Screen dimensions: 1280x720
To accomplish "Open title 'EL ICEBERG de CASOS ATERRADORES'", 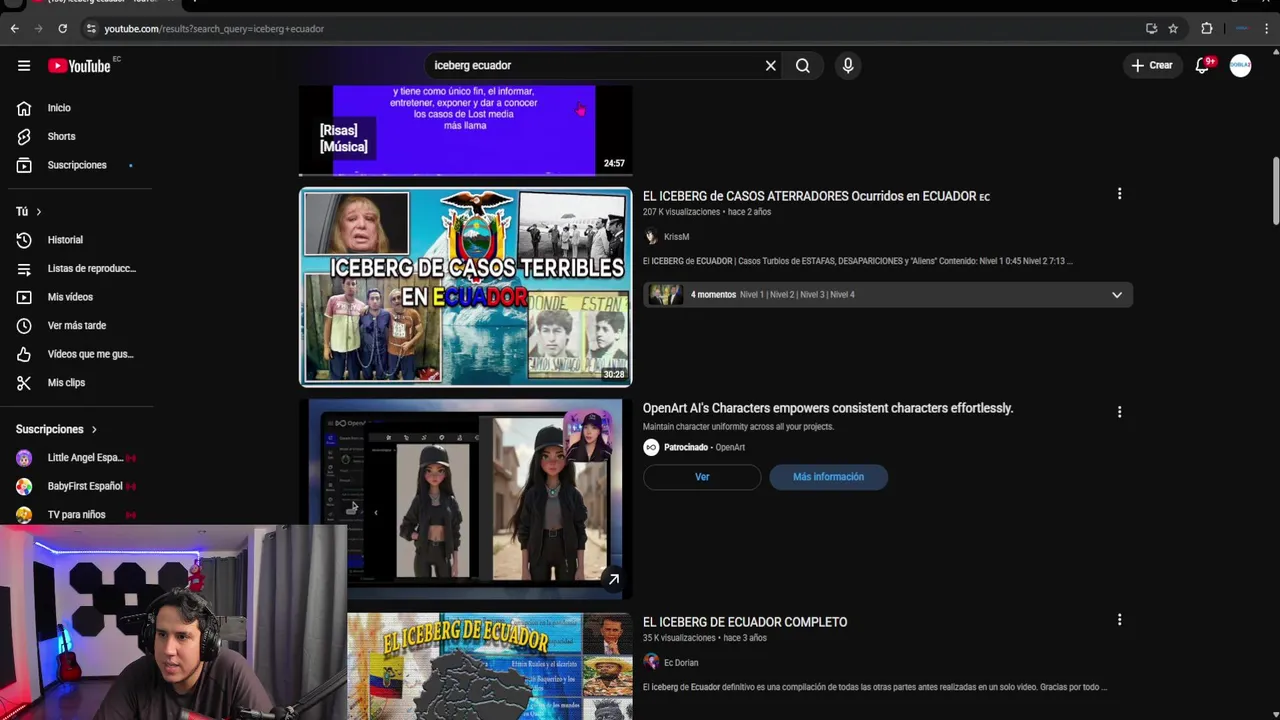I will [x=816, y=196].
